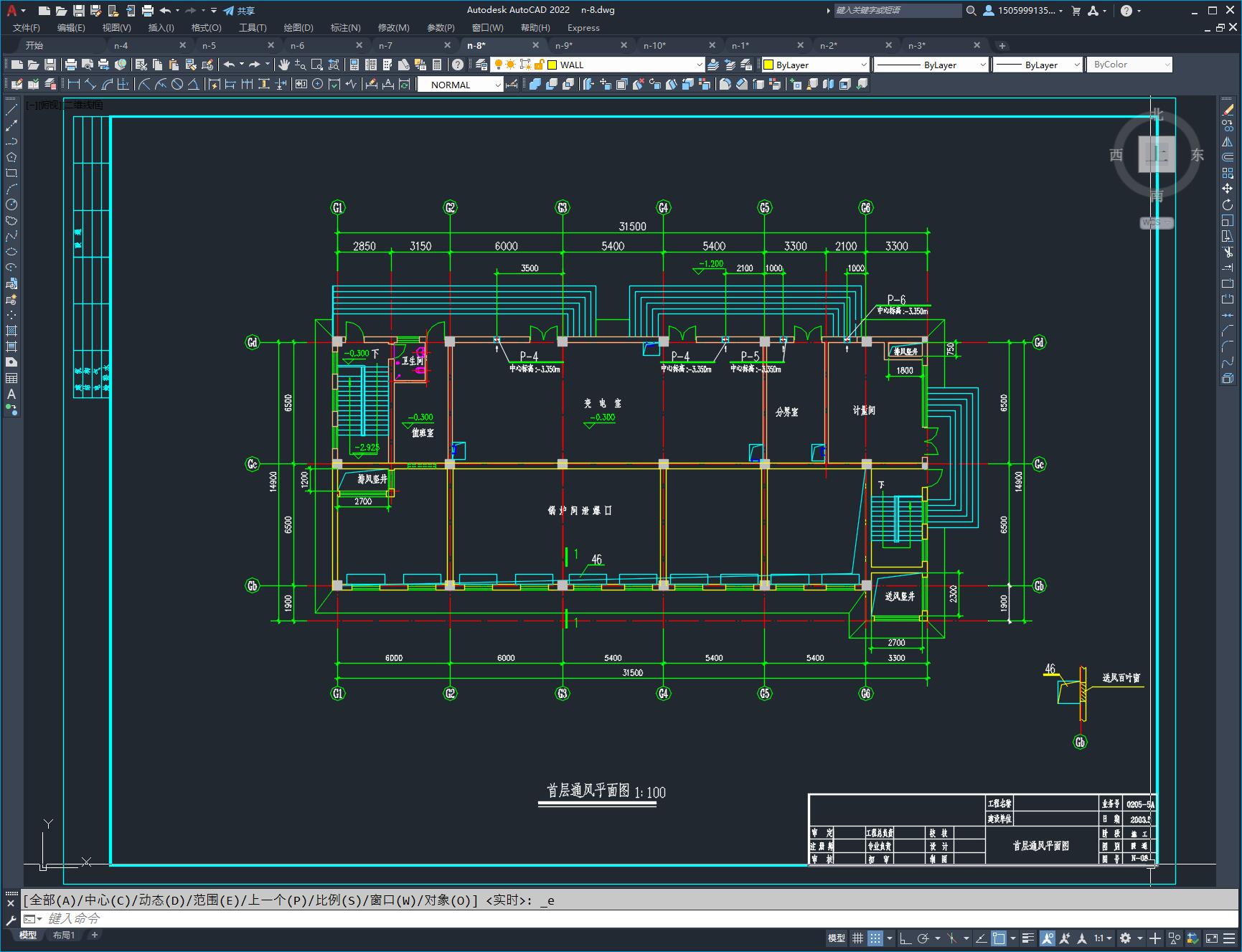Open the 绘图(D) menu
Screen dimensions: 1242x952
click(x=298, y=27)
